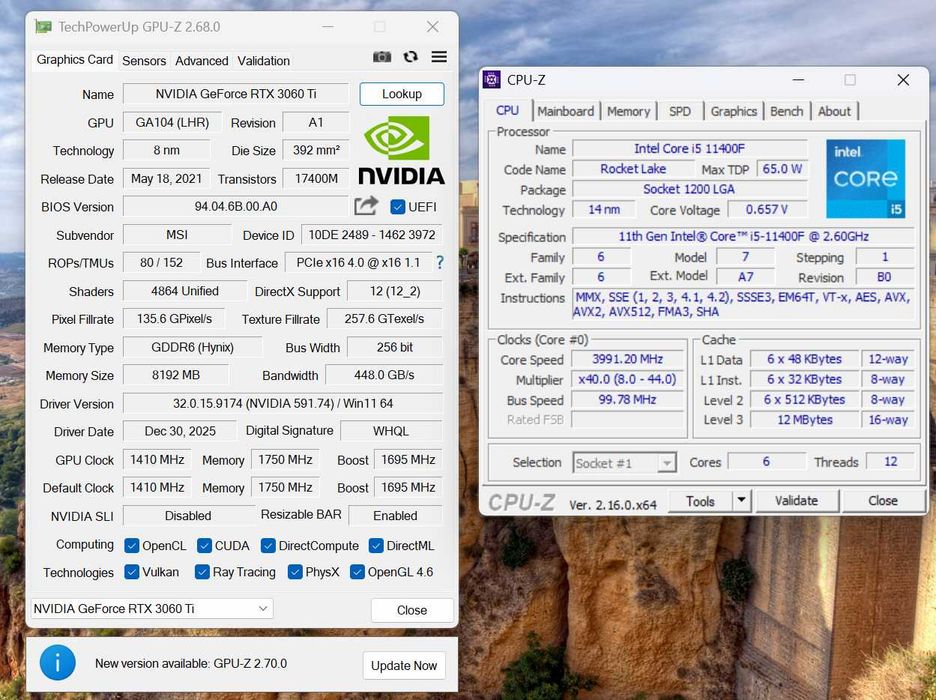936x700 pixels.
Task: Open the Bench tab in CPU-Z
Action: (786, 111)
